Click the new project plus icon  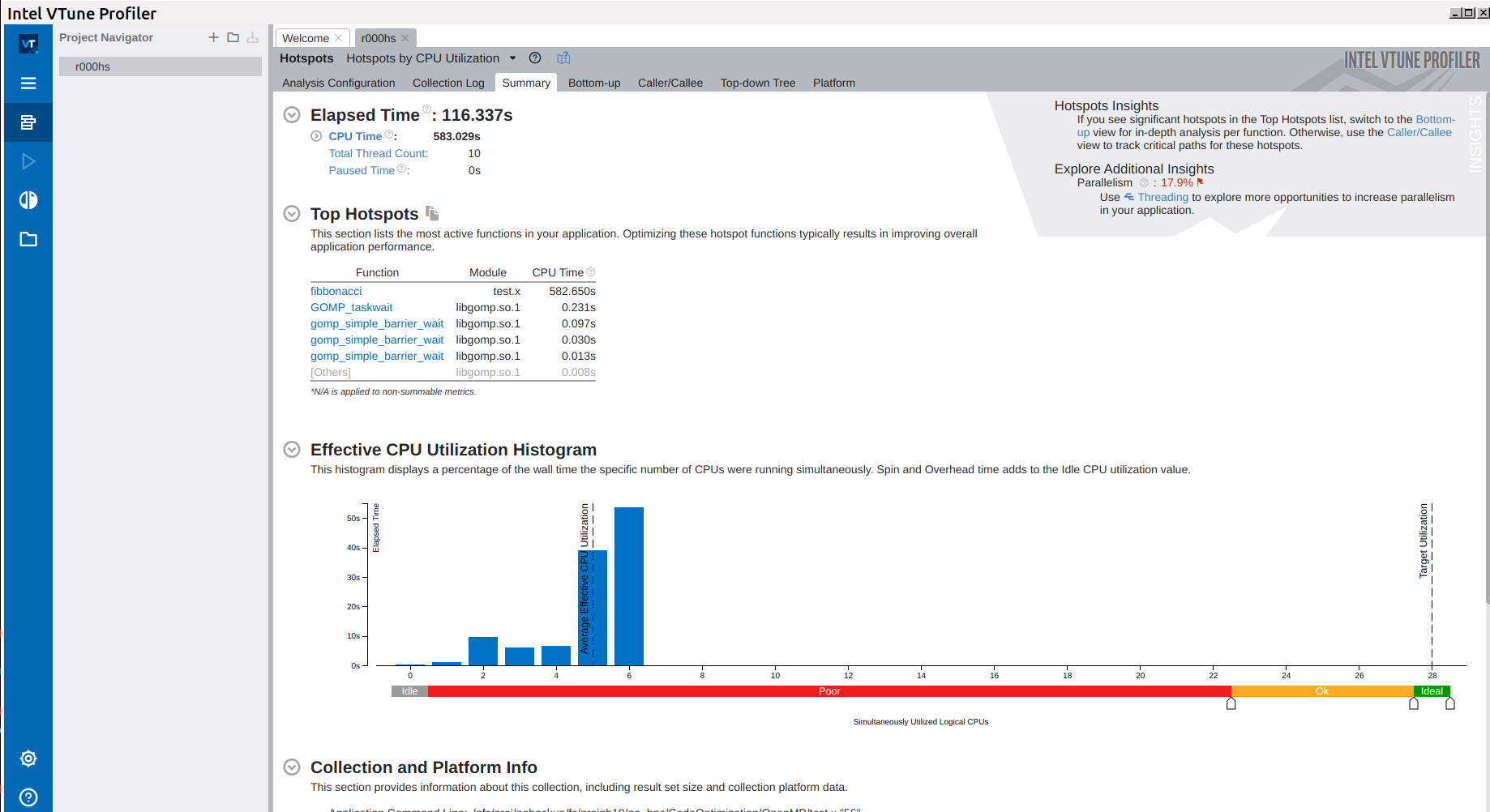coord(213,37)
